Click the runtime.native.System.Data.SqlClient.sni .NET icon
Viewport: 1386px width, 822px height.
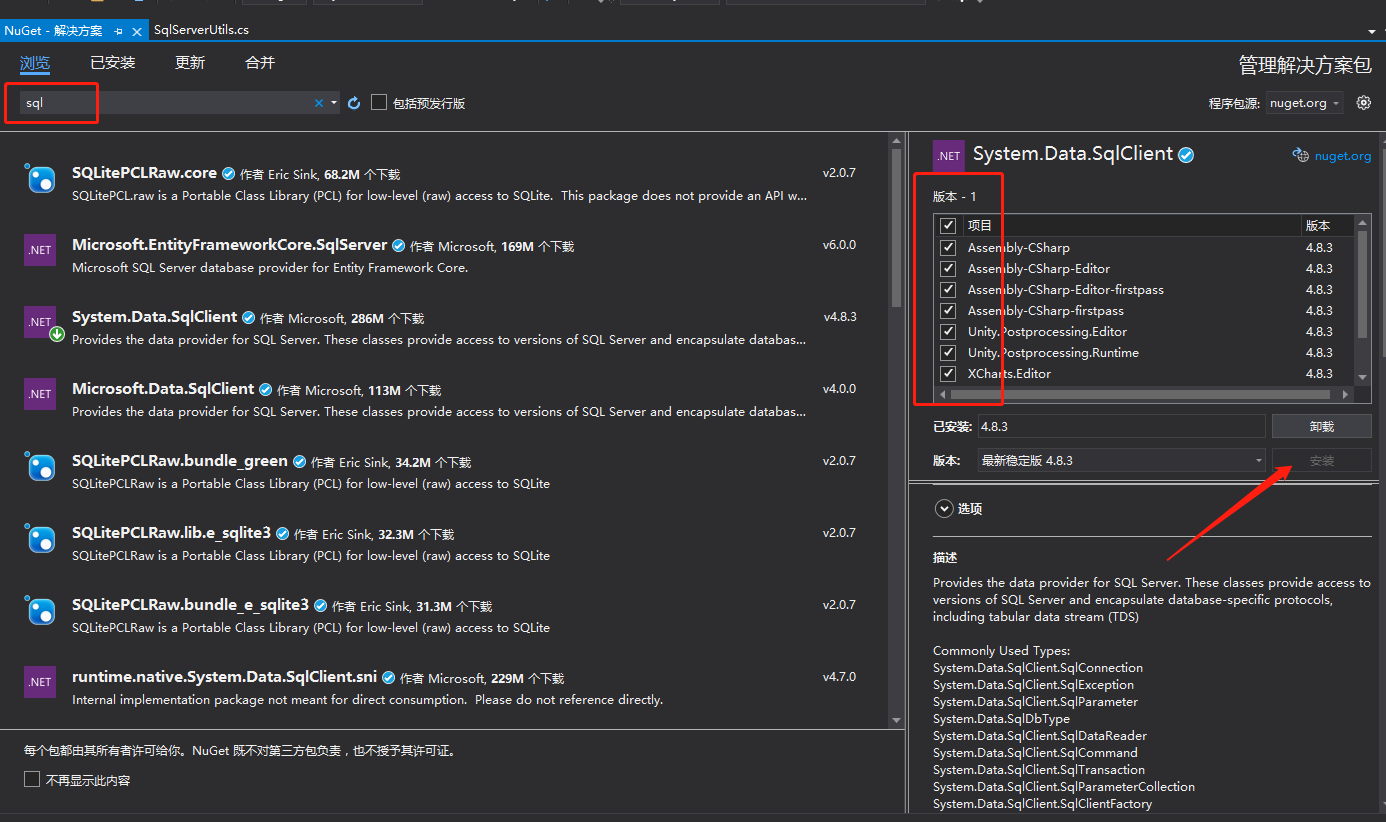click(x=40, y=682)
